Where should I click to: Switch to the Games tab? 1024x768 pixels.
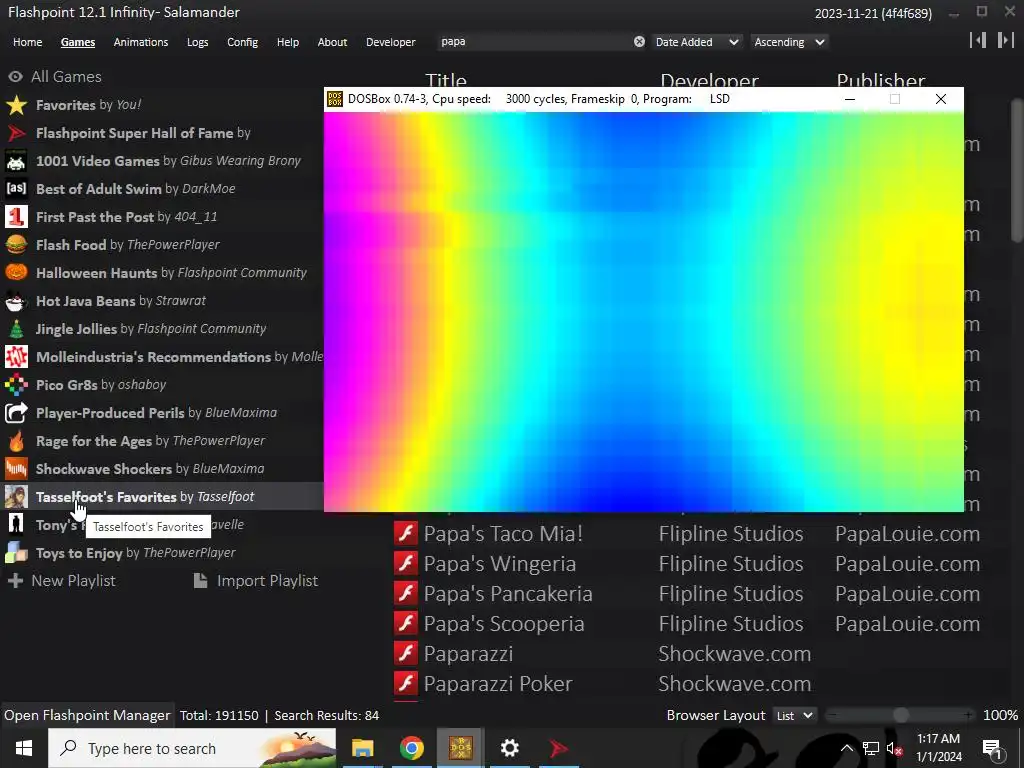[78, 42]
